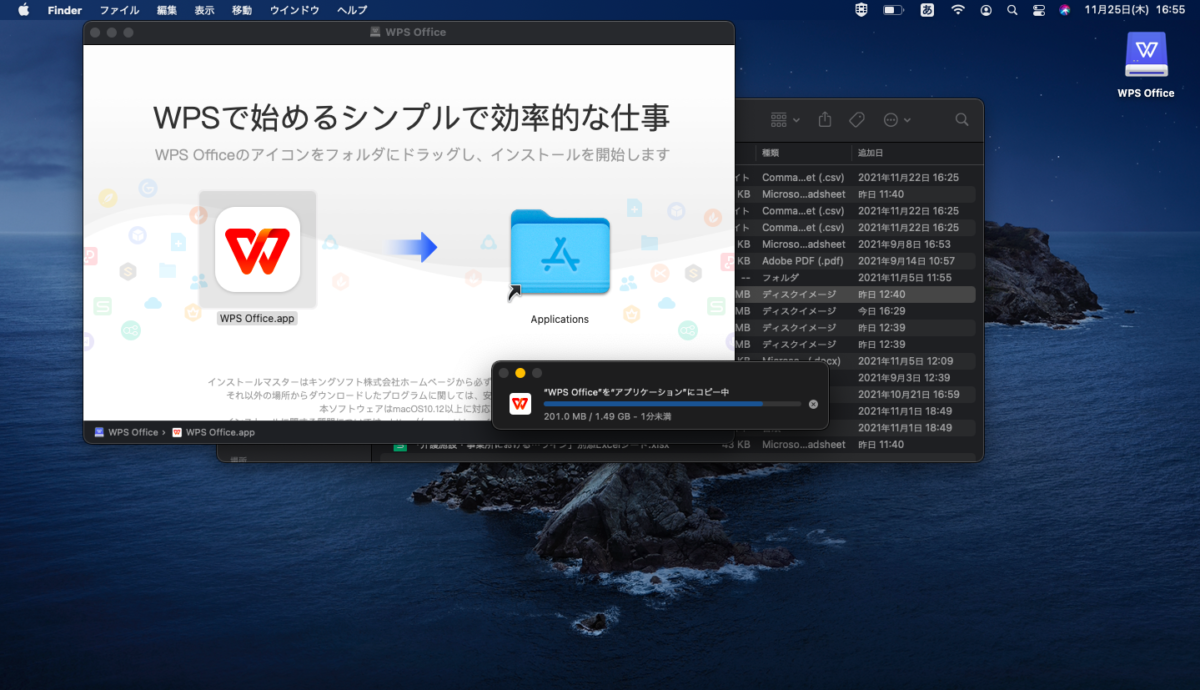The image size is (1200, 690).
Task: Minimize the copy dialog with yellow button
Action: (x=520, y=373)
